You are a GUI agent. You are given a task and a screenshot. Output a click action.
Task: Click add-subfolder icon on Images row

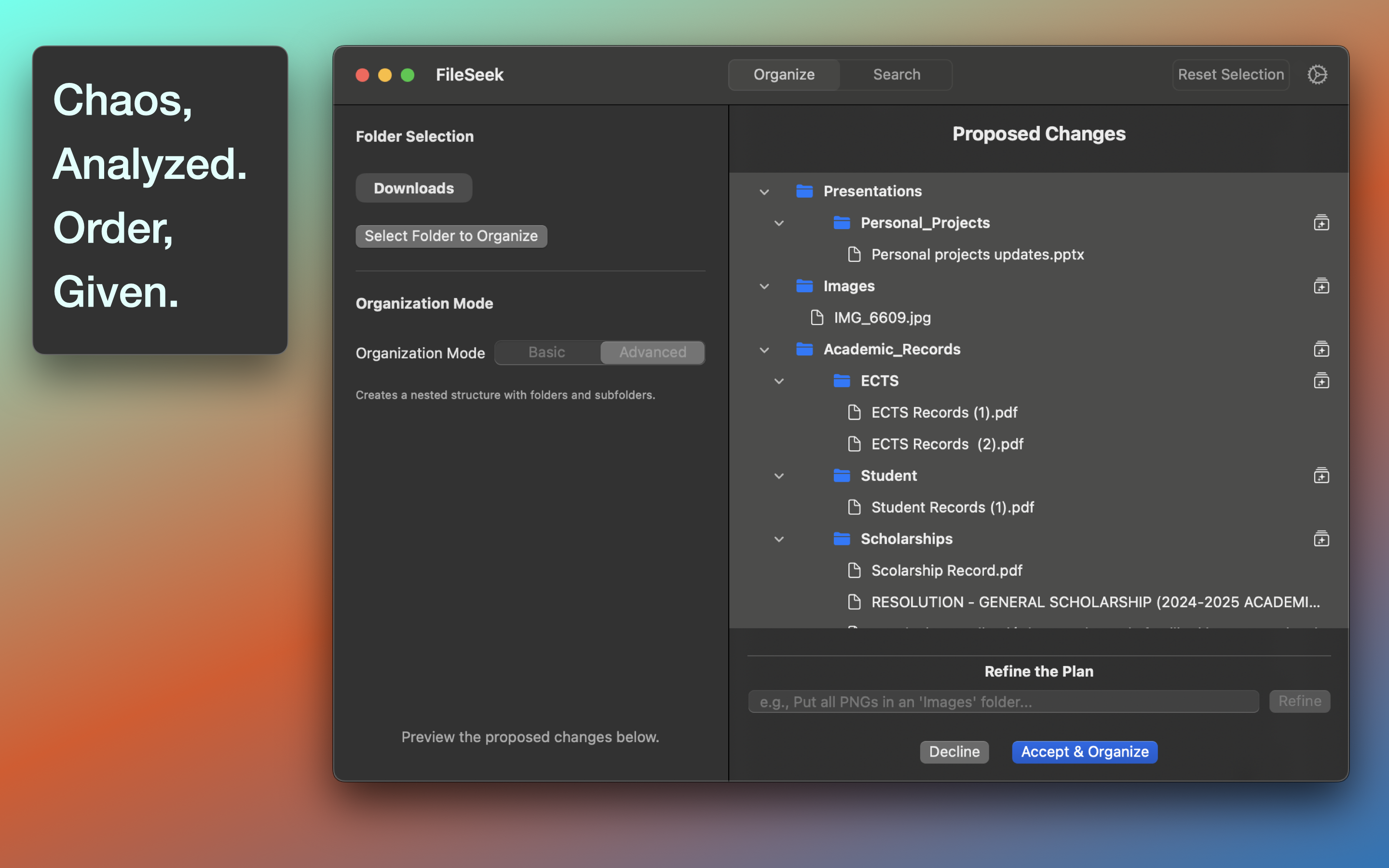tap(1321, 286)
